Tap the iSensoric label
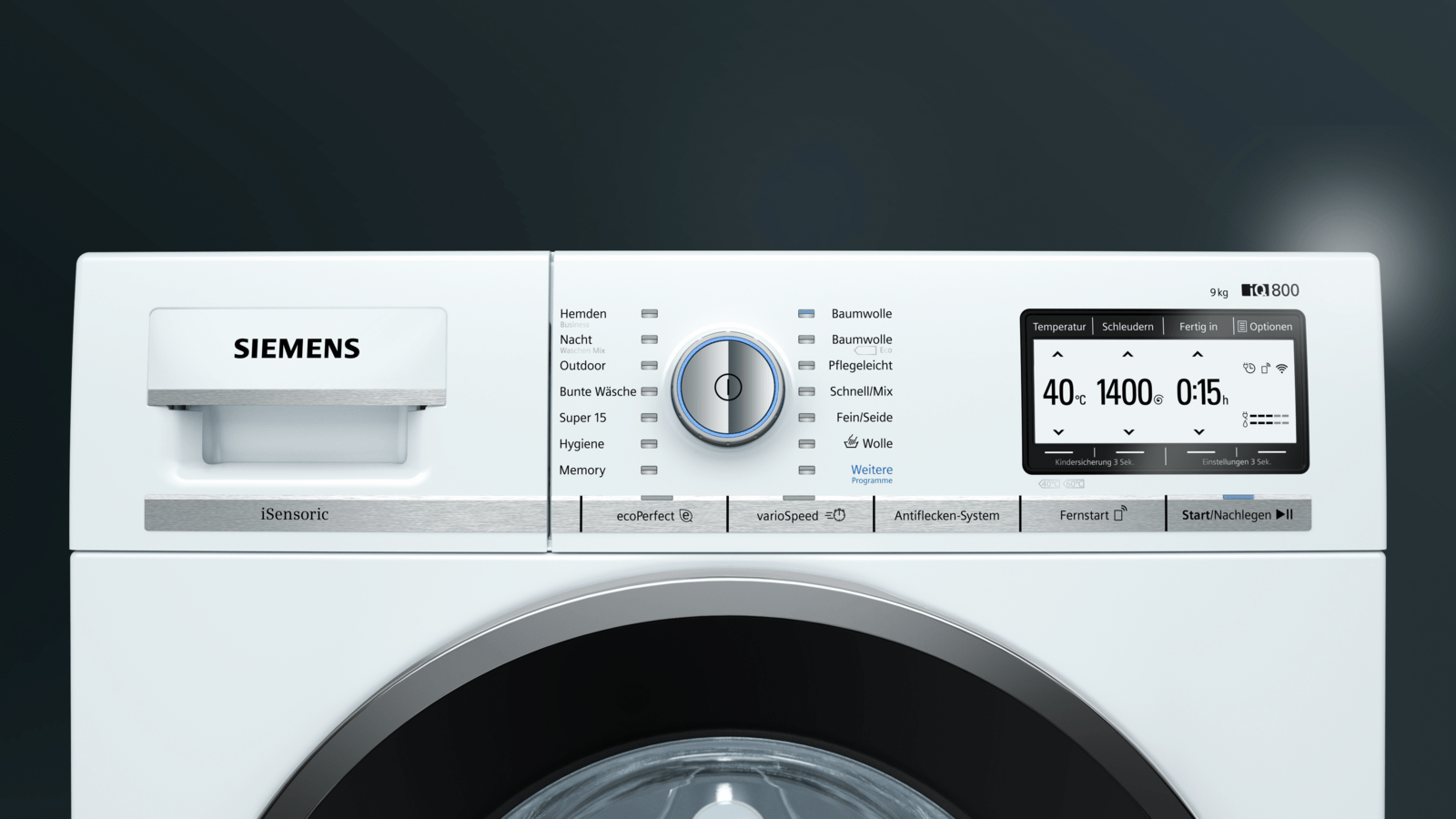Screen dimensions: 1456x819 [x=294, y=514]
